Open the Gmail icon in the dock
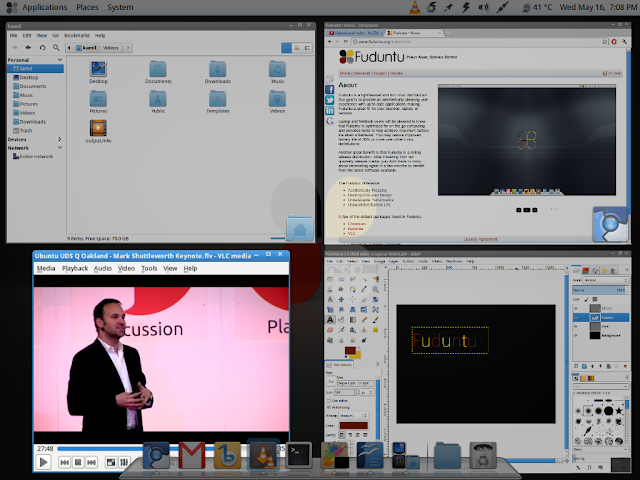Image resolution: width=640 pixels, height=480 pixels. (191, 455)
